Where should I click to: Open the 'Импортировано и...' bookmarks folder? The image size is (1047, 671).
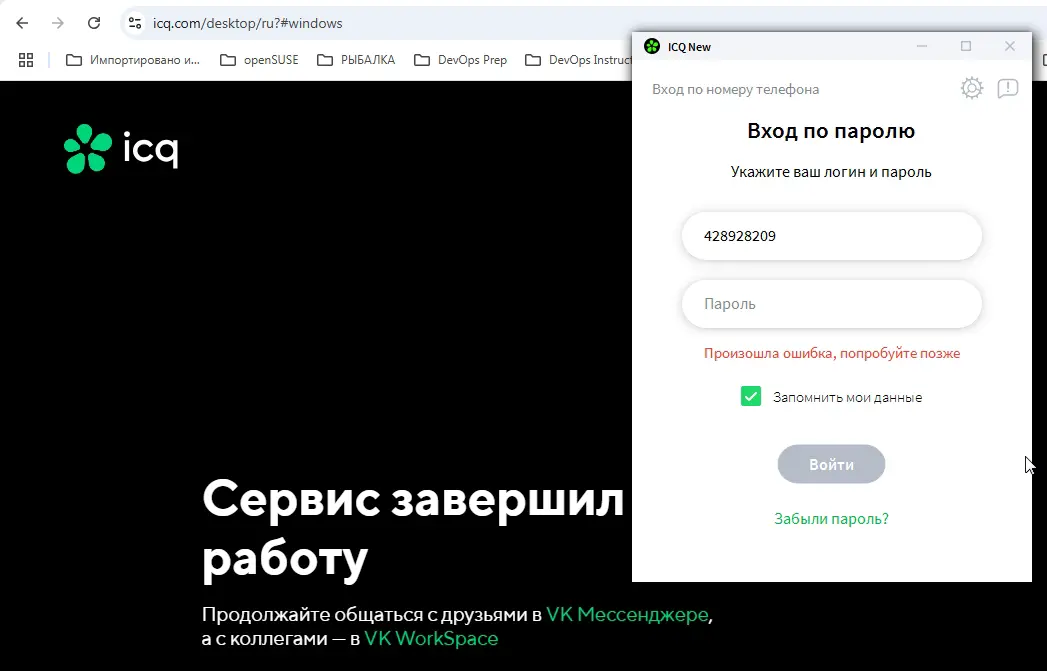(x=133, y=60)
